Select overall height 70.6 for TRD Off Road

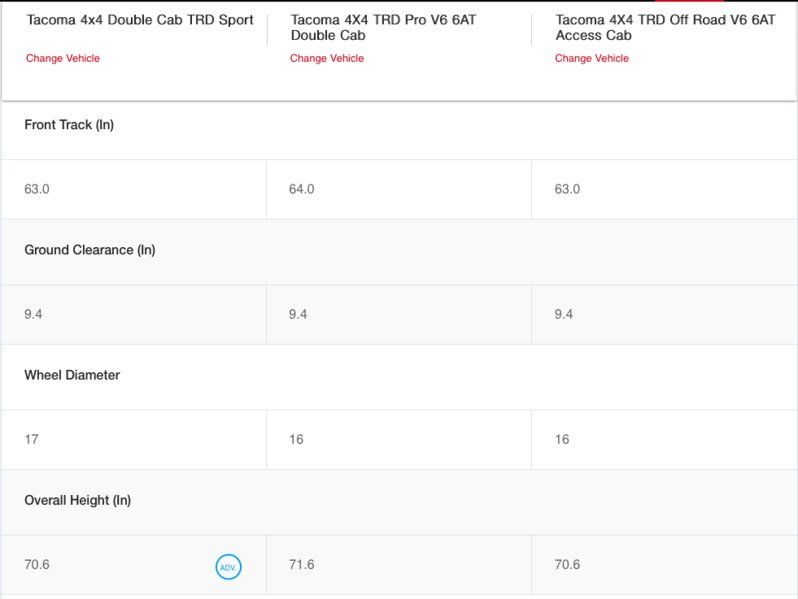coord(567,565)
